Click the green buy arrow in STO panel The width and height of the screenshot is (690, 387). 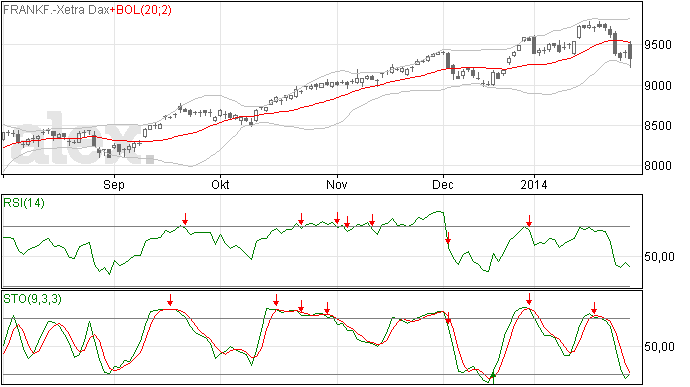click(493, 376)
